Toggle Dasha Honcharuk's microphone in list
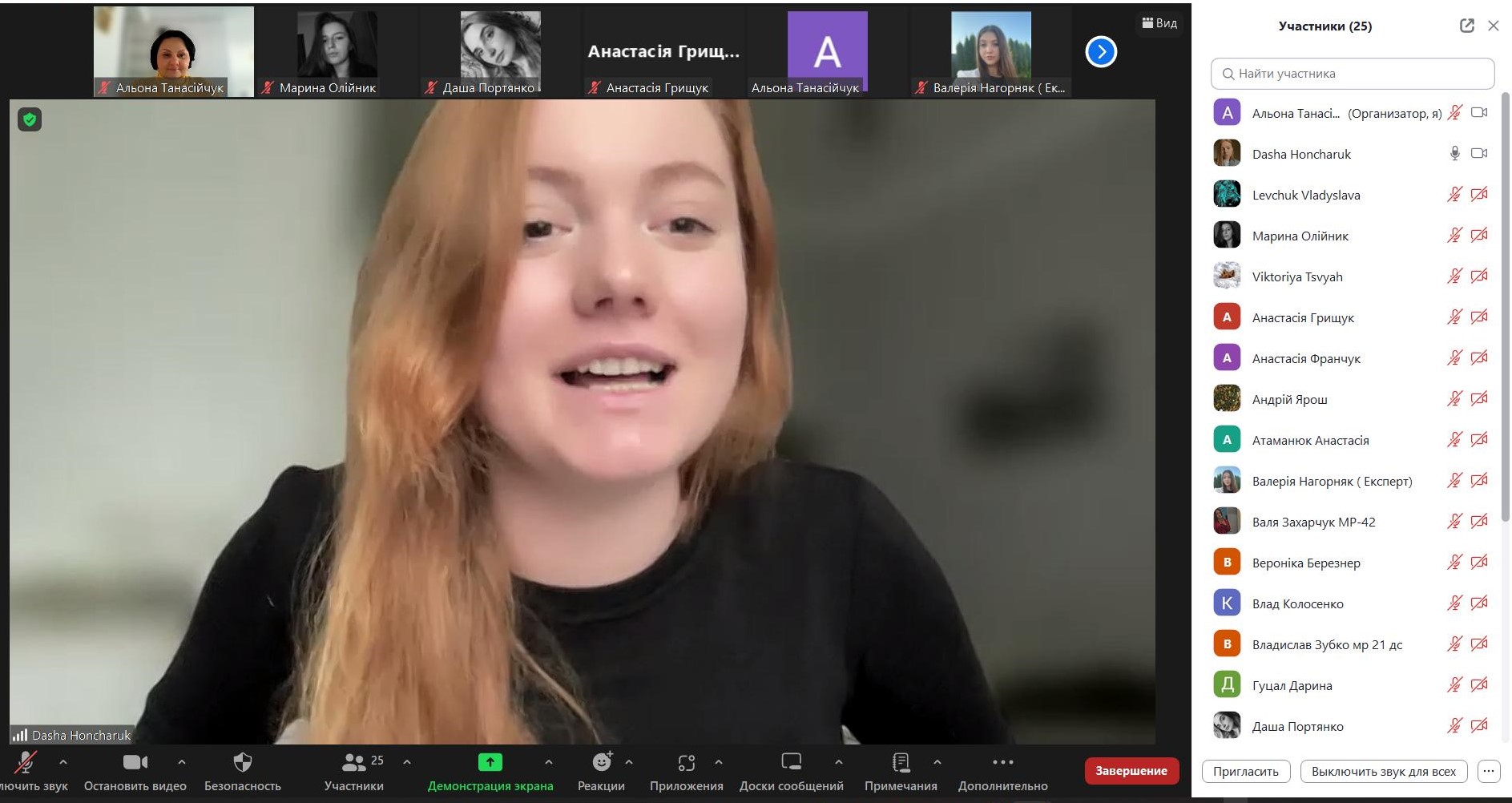 1454,154
